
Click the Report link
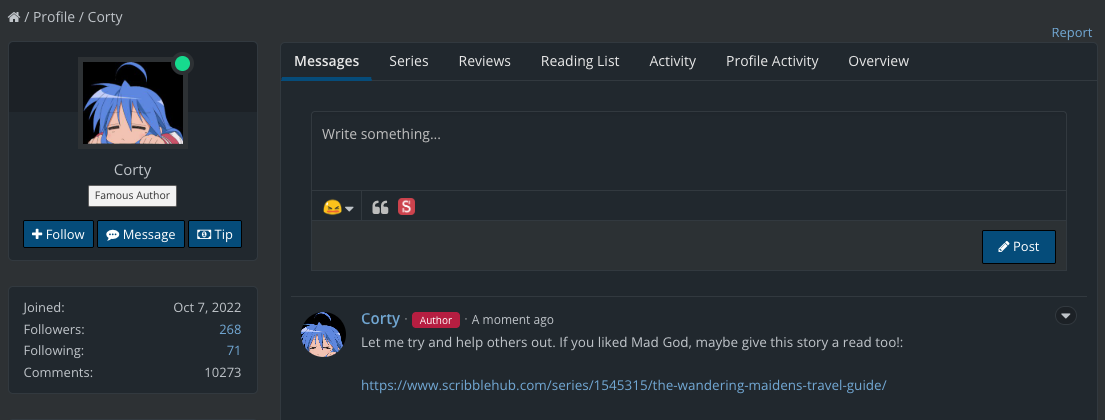tap(1071, 33)
